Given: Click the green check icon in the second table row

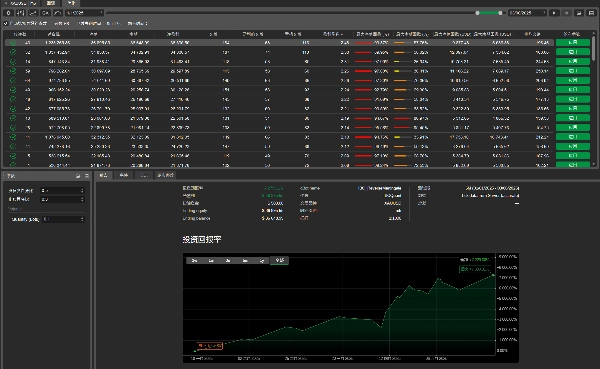Looking at the screenshot, I should pyautogui.click(x=13, y=52).
